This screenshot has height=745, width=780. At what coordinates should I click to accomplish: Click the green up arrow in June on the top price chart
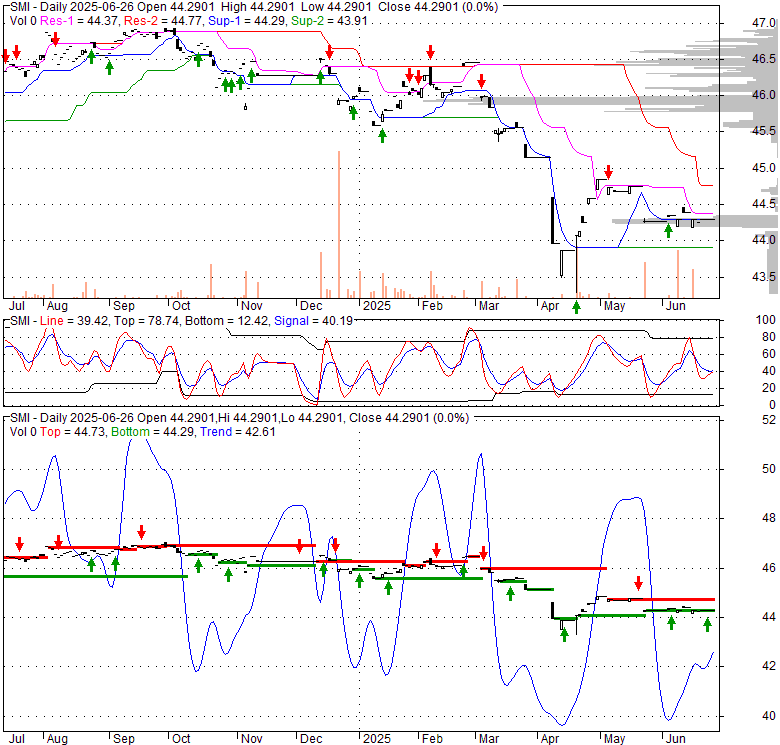(668, 231)
